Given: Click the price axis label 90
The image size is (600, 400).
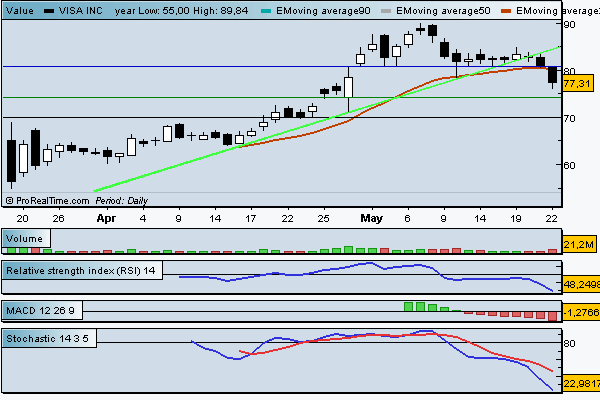Looking at the screenshot, I should coord(569,25).
